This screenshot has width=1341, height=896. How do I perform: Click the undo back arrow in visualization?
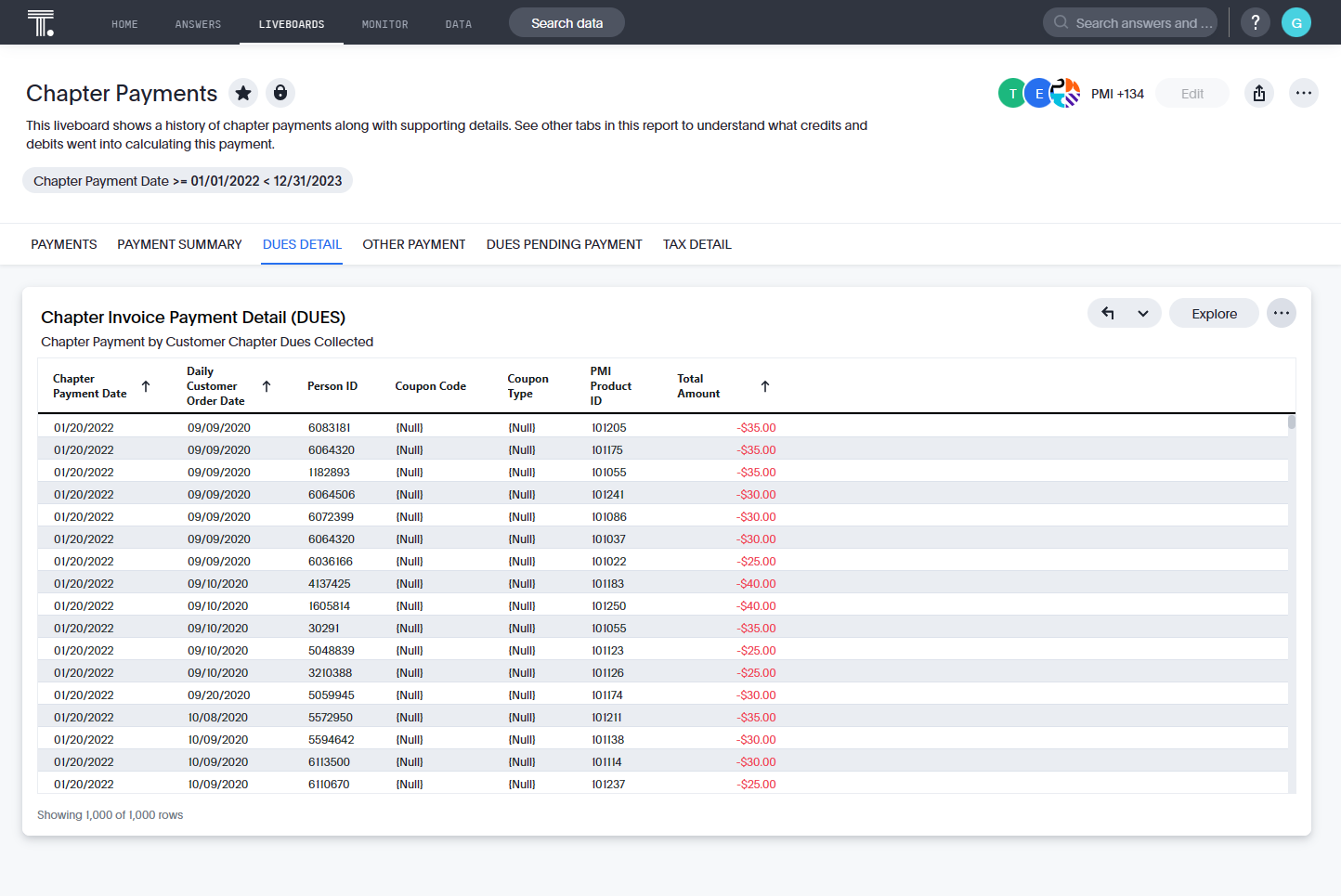(1107, 313)
